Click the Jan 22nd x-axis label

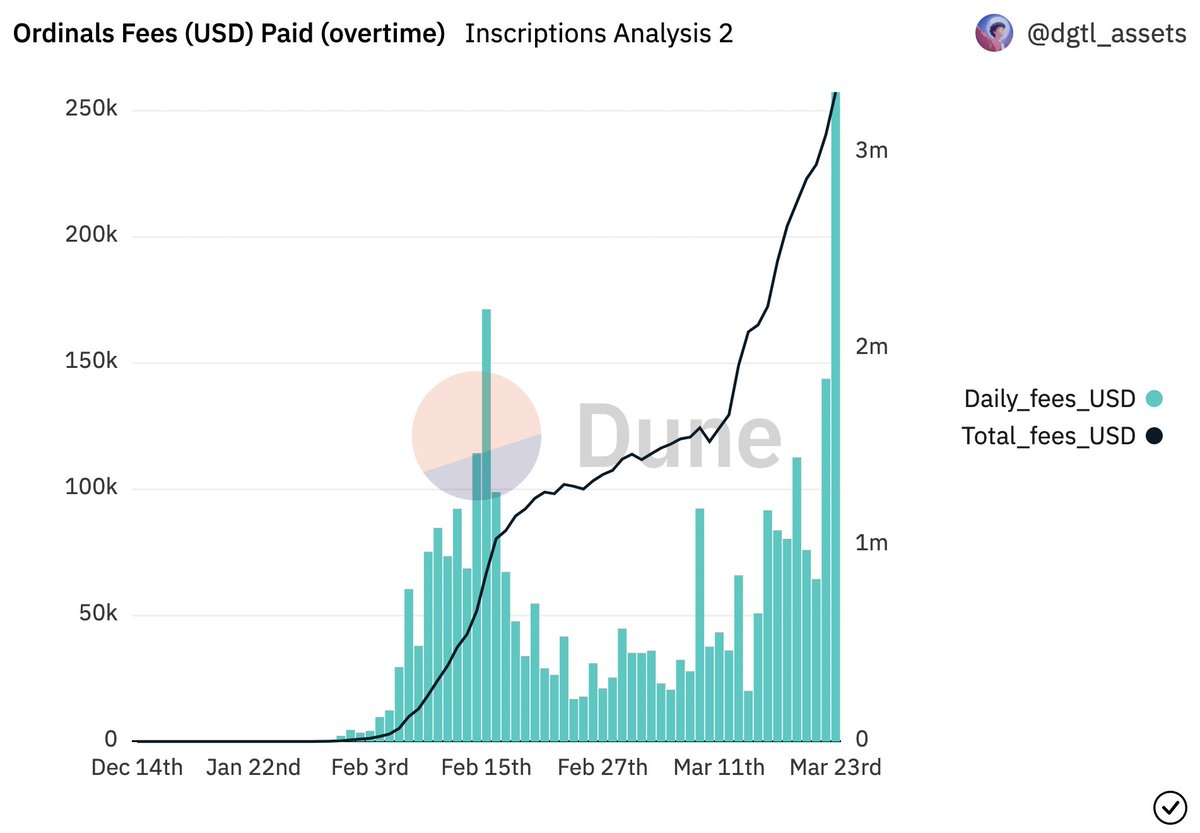pyautogui.click(x=254, y=768)
